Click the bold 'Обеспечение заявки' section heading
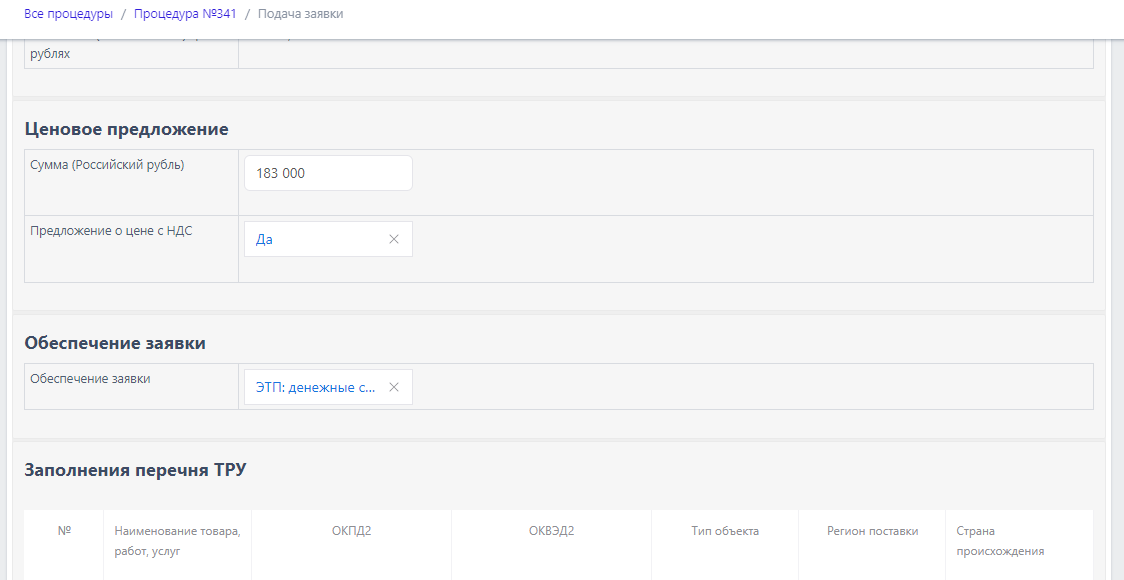 115,343
